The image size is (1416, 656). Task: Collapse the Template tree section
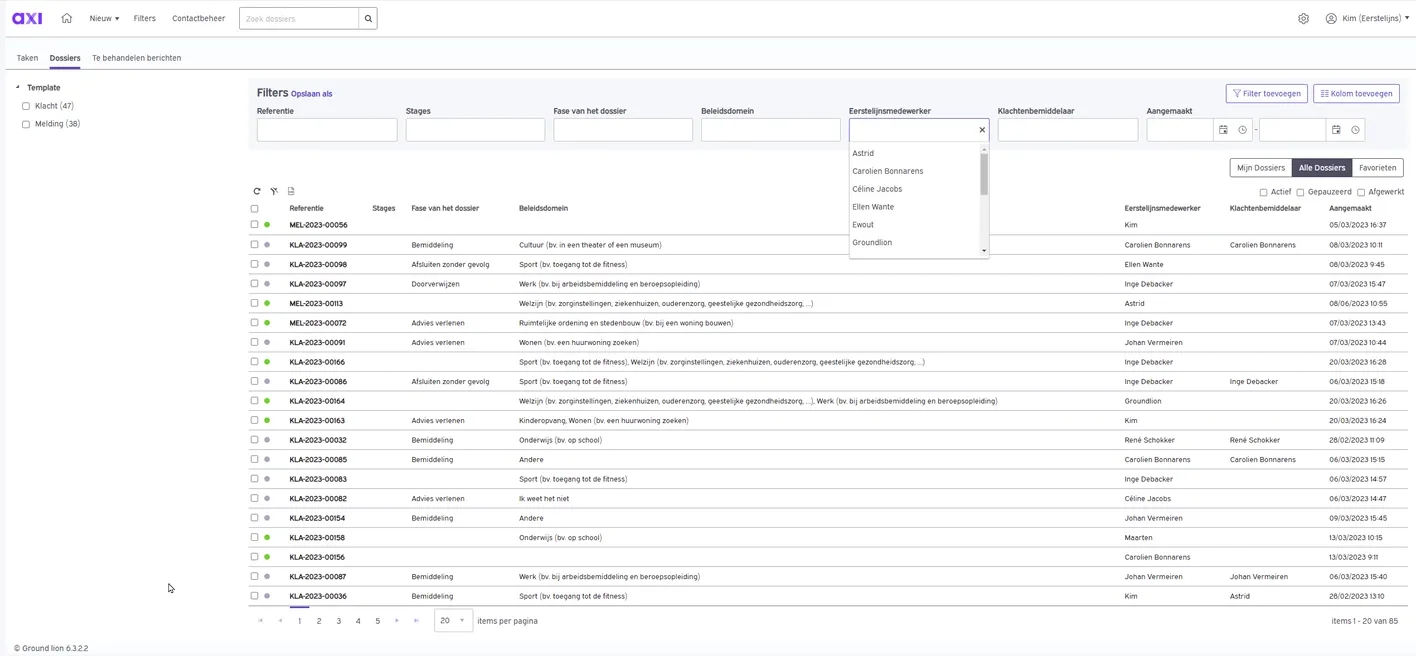tap(18, 88)
